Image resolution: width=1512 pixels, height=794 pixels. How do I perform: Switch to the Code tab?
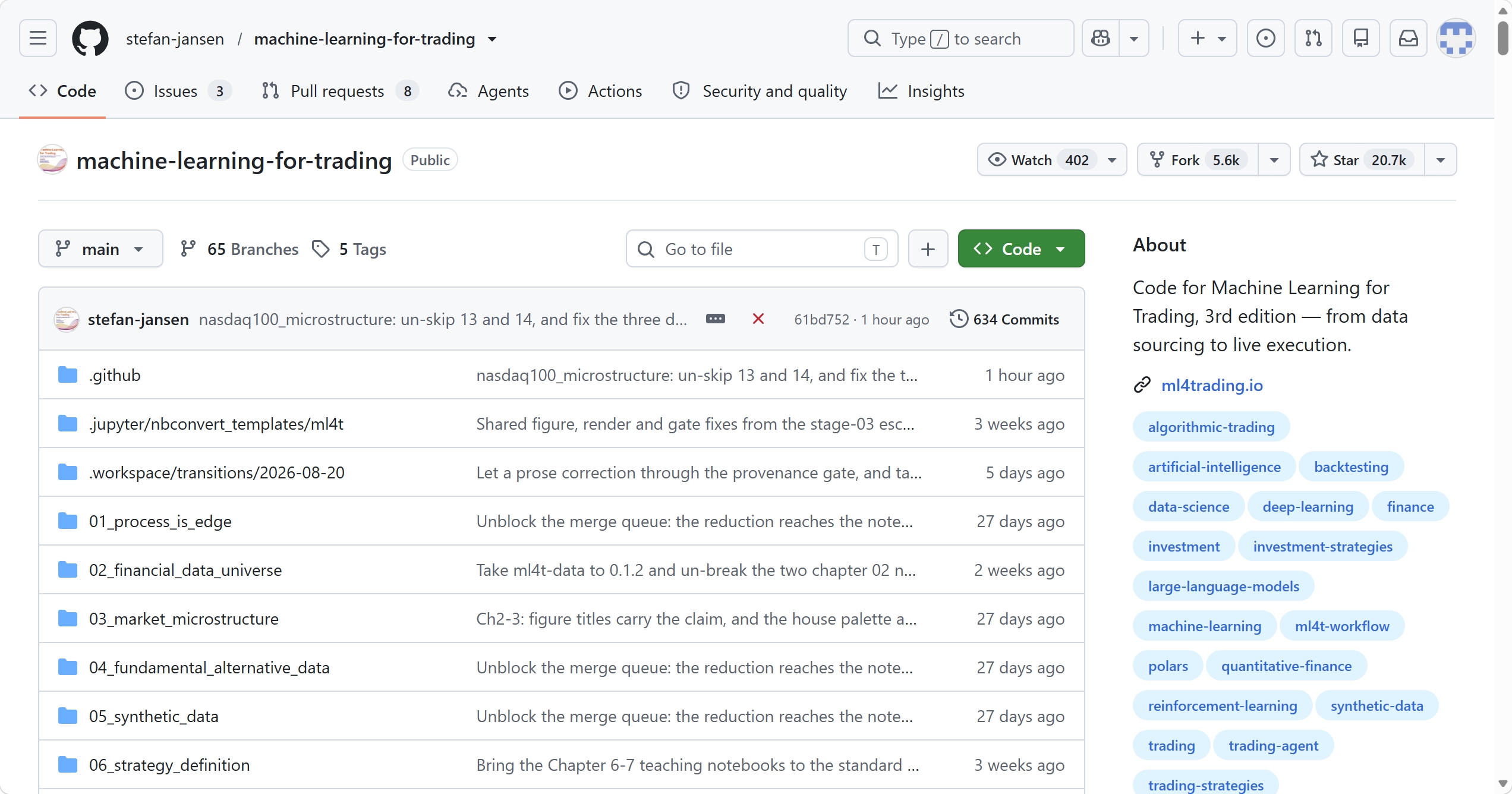coord(62,91)
